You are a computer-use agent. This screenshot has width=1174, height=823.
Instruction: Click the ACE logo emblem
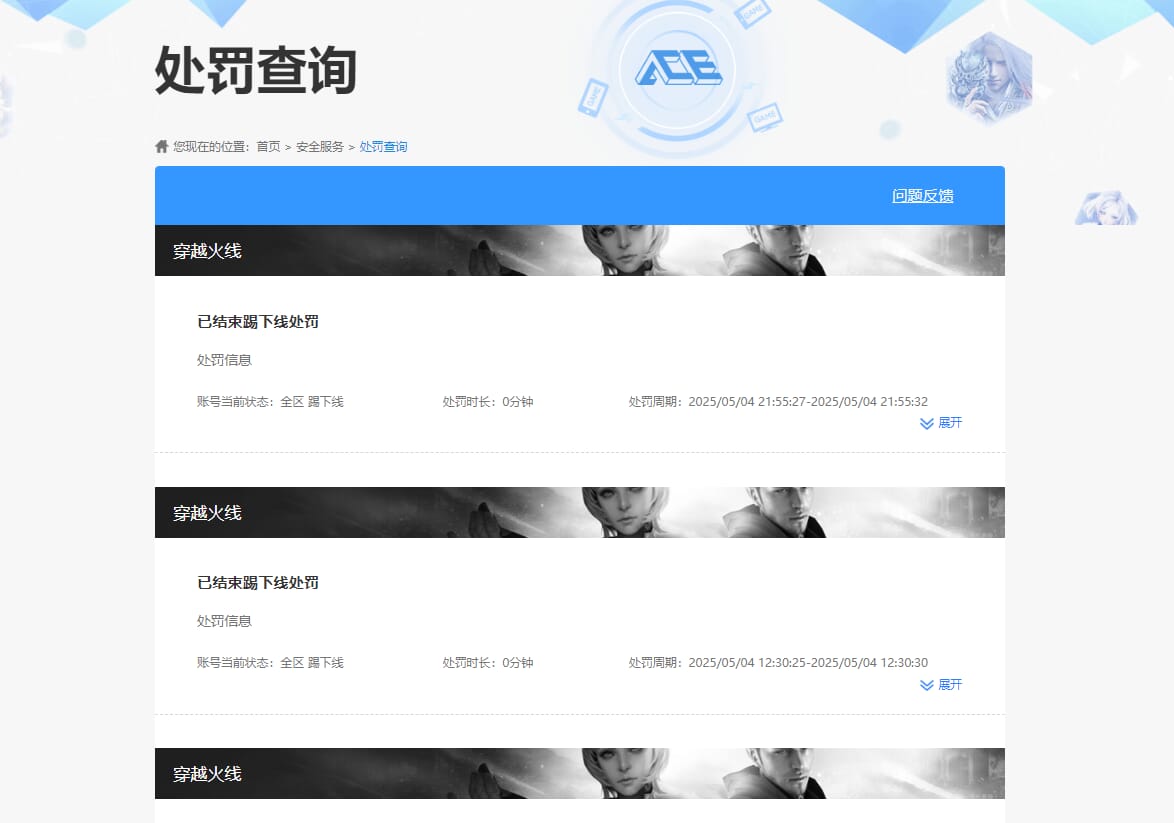click(678, 69)
